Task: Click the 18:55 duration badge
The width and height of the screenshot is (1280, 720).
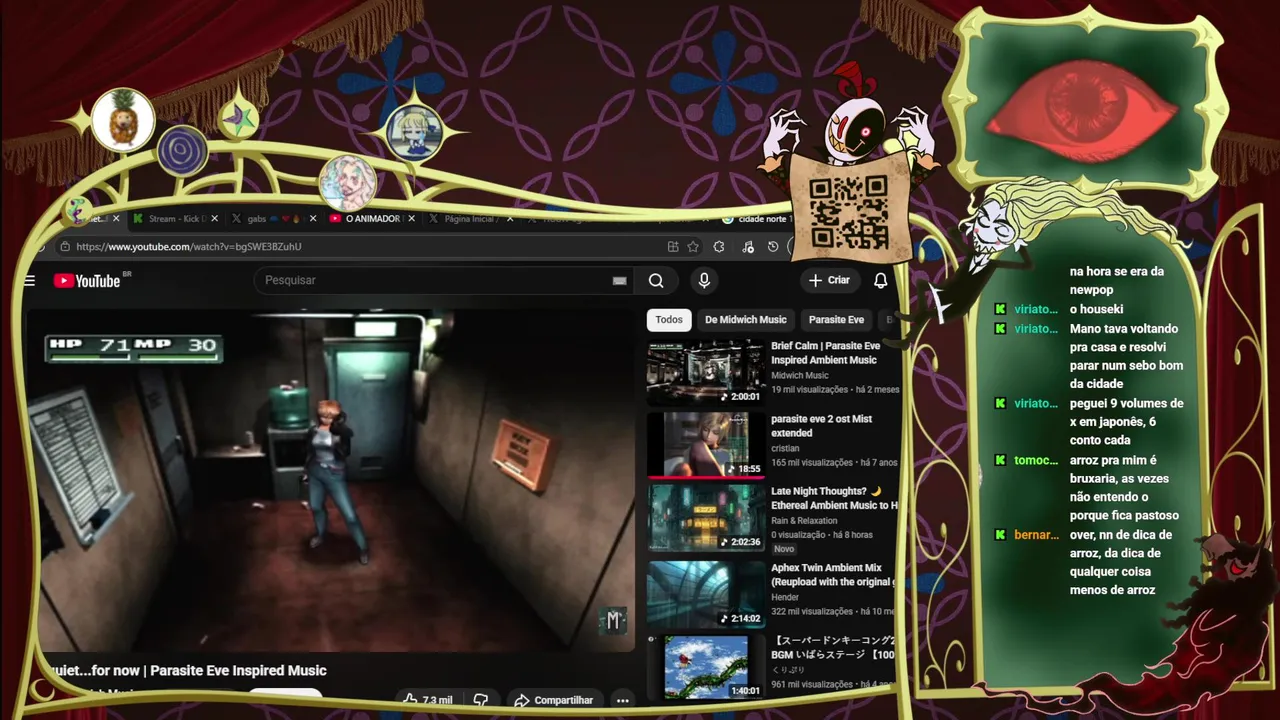Action: tap(742, 468)
